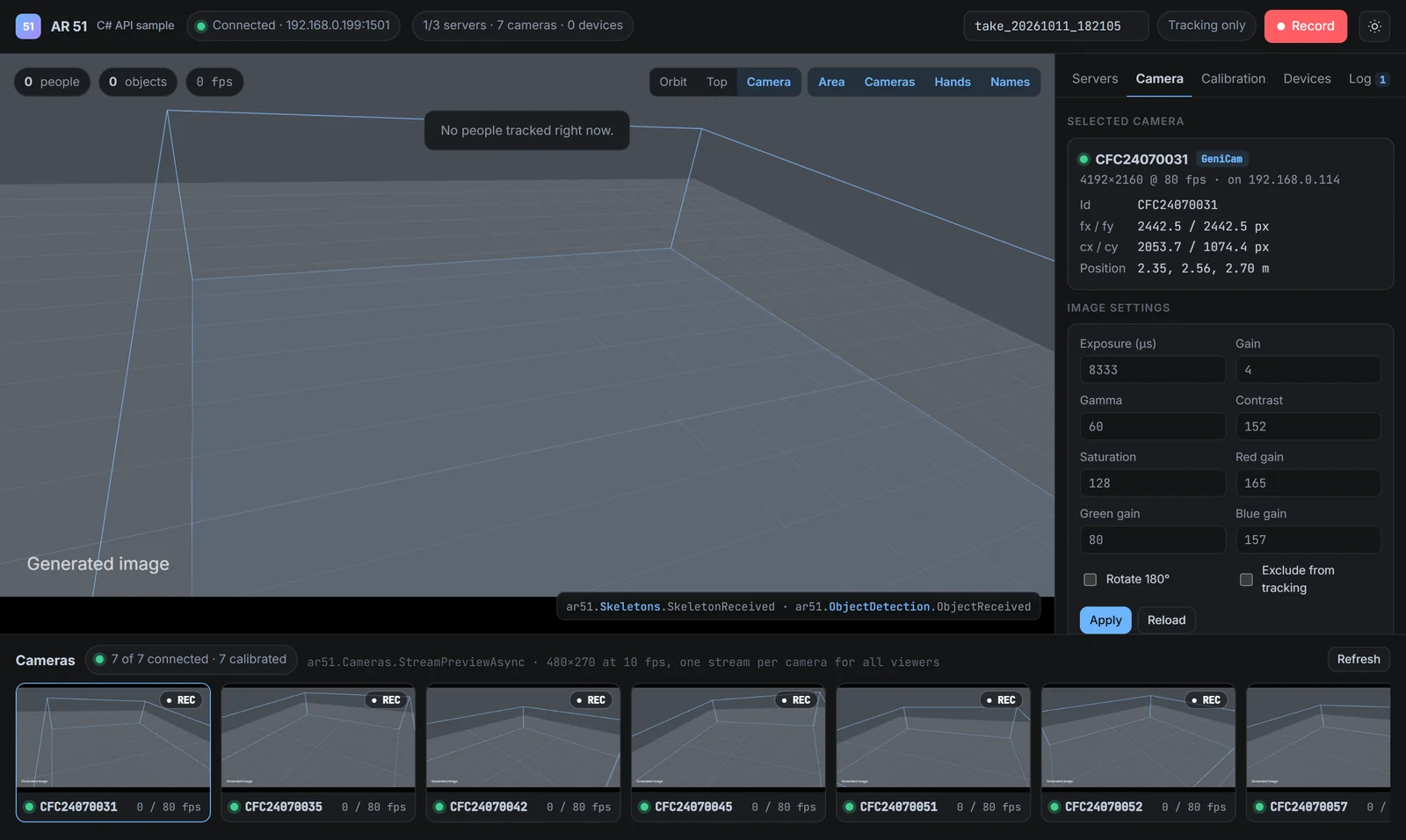Open the Devices tab
Viewport: 1406px width, 840px height.
point(1307,79)
